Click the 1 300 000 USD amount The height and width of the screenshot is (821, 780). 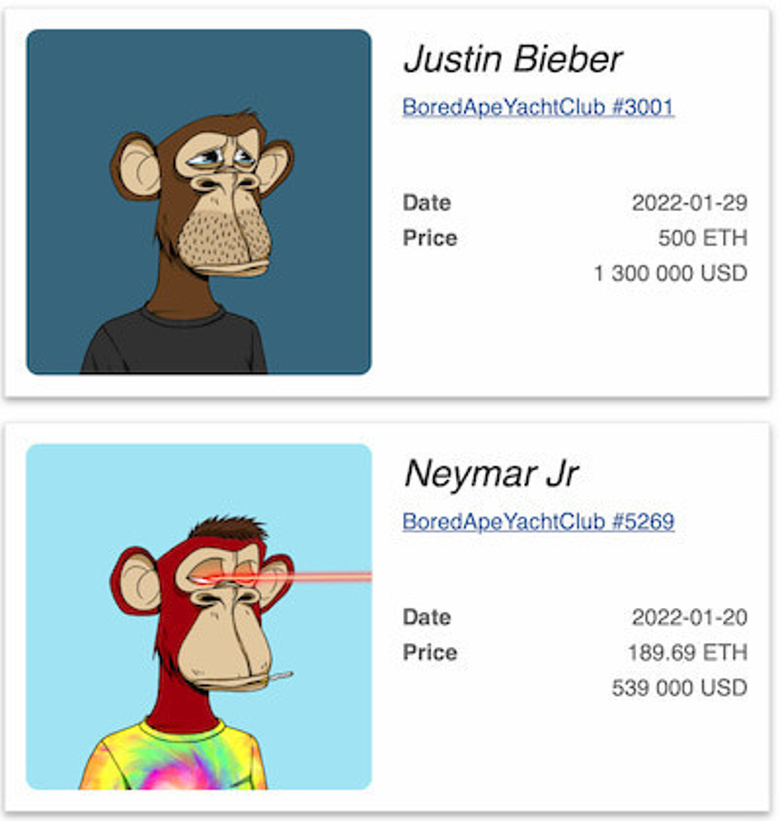pos(670,273)
